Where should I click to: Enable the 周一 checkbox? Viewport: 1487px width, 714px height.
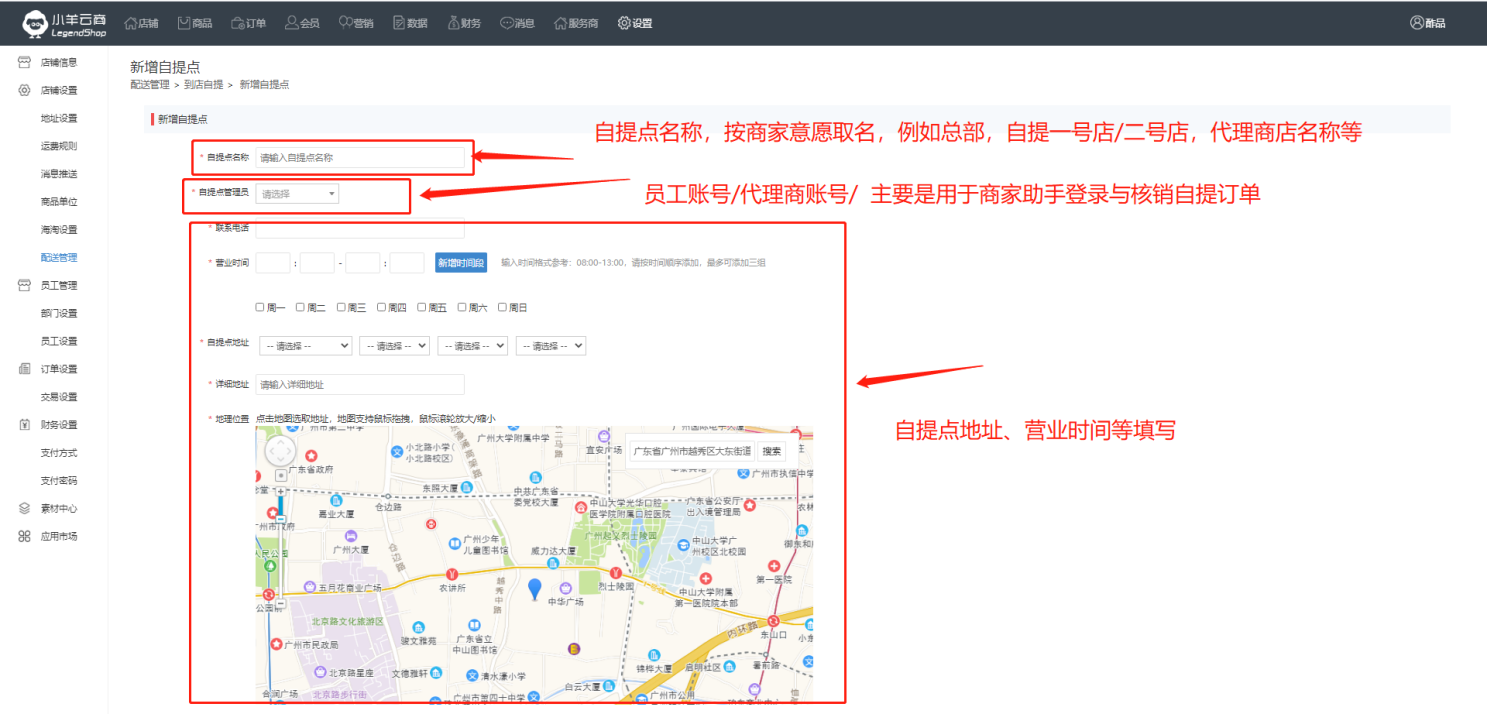260,308
